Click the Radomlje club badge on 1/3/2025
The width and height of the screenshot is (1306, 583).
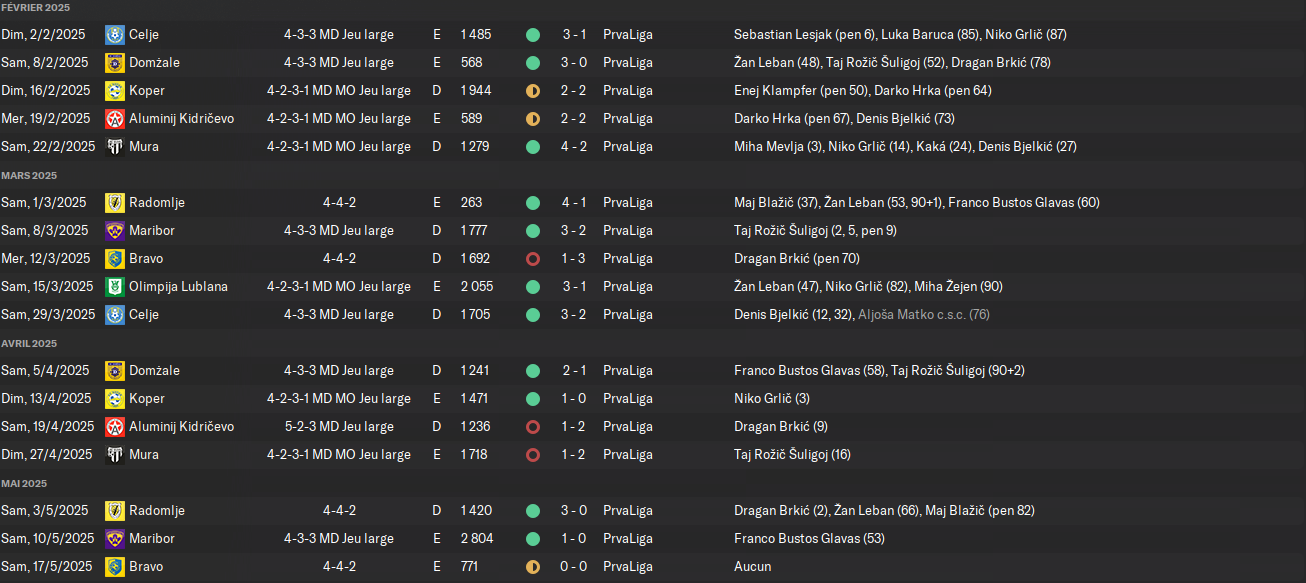115,202
